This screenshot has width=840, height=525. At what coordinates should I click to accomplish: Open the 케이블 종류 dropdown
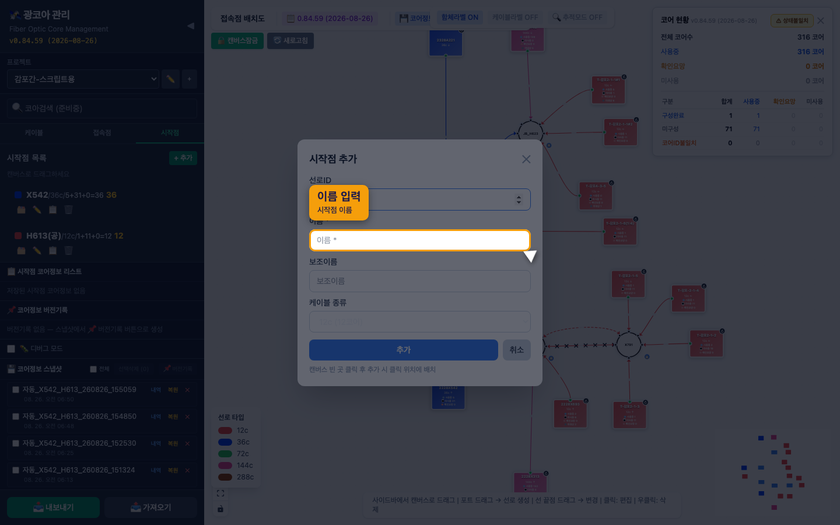click(x=420, y=322)
